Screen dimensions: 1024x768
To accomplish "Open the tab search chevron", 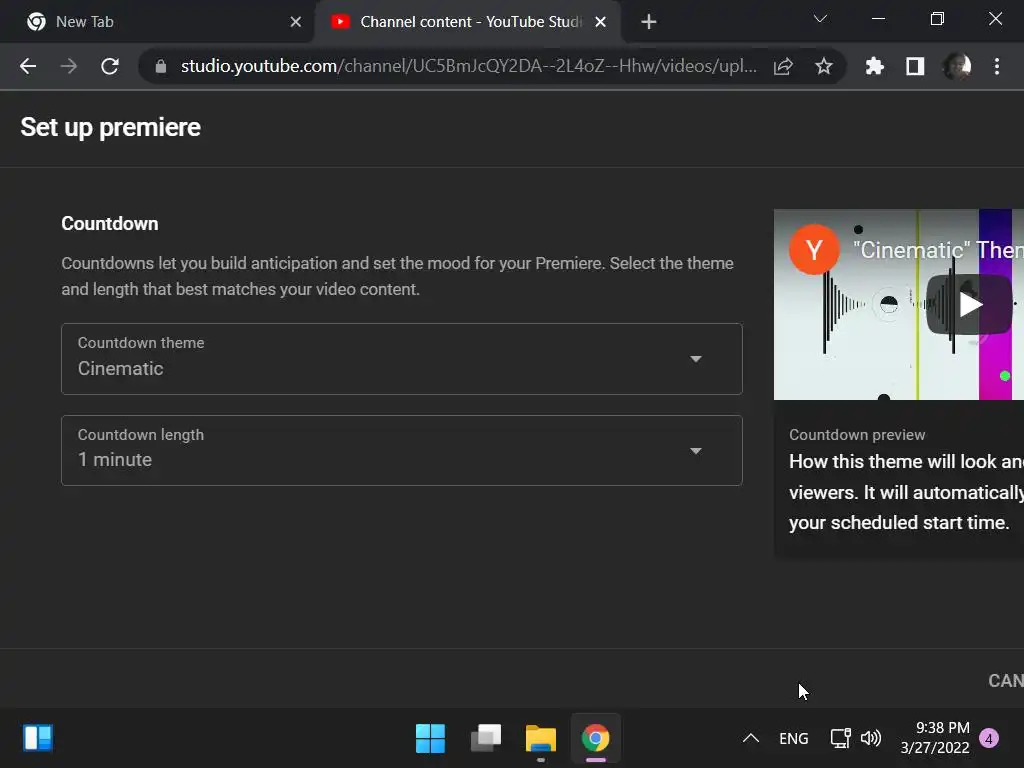I will (820, 19).
